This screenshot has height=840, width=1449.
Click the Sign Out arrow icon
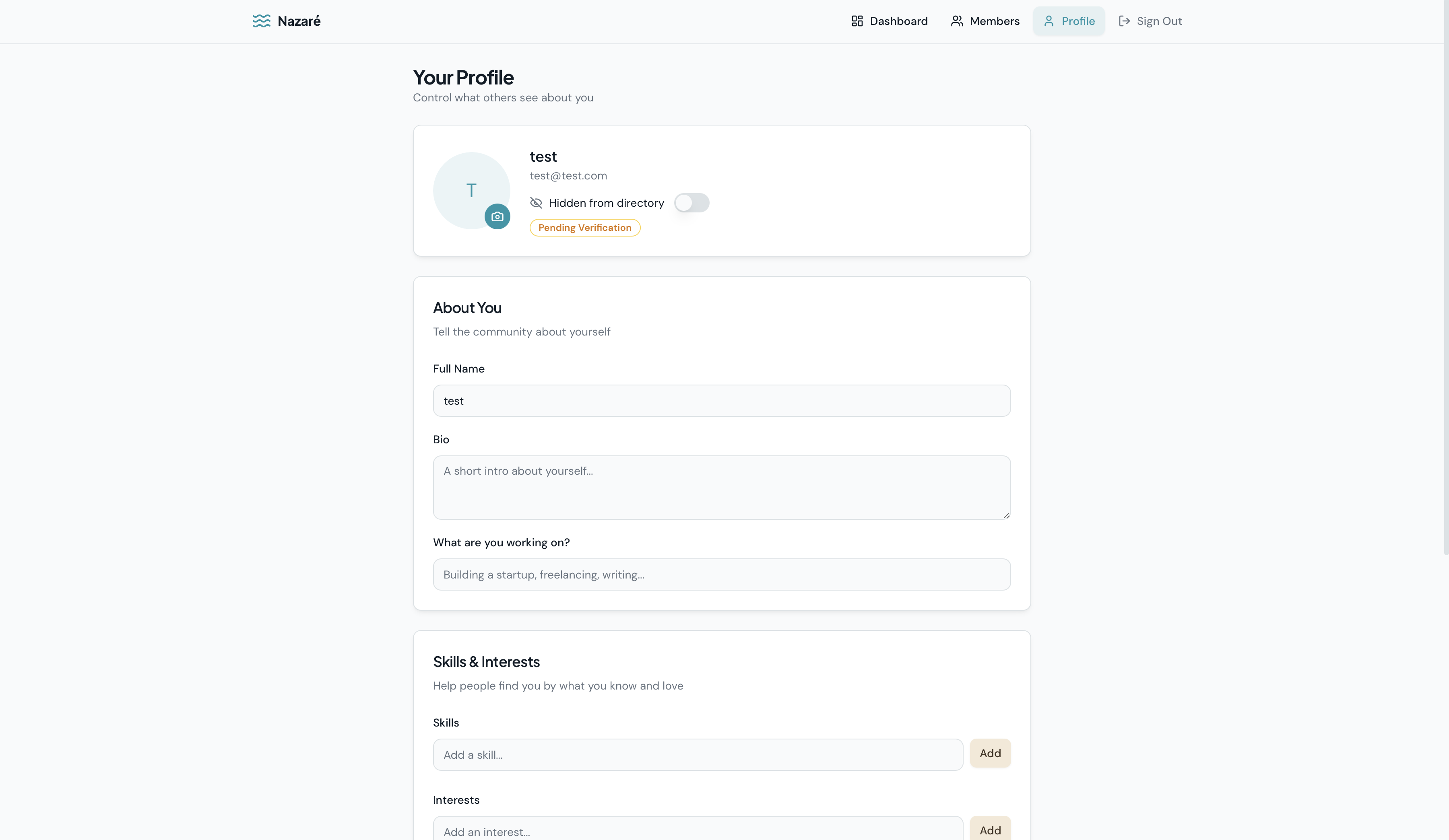[1124, 21]
